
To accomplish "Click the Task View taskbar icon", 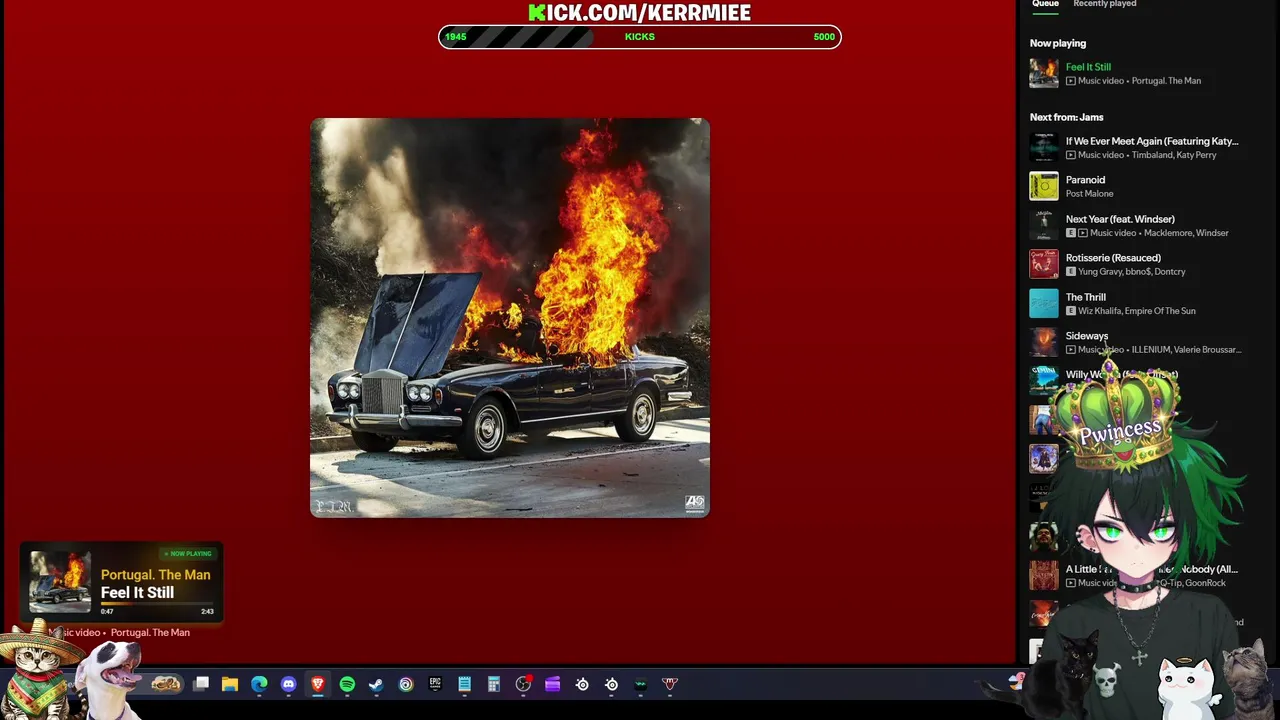I will (201, 684).
